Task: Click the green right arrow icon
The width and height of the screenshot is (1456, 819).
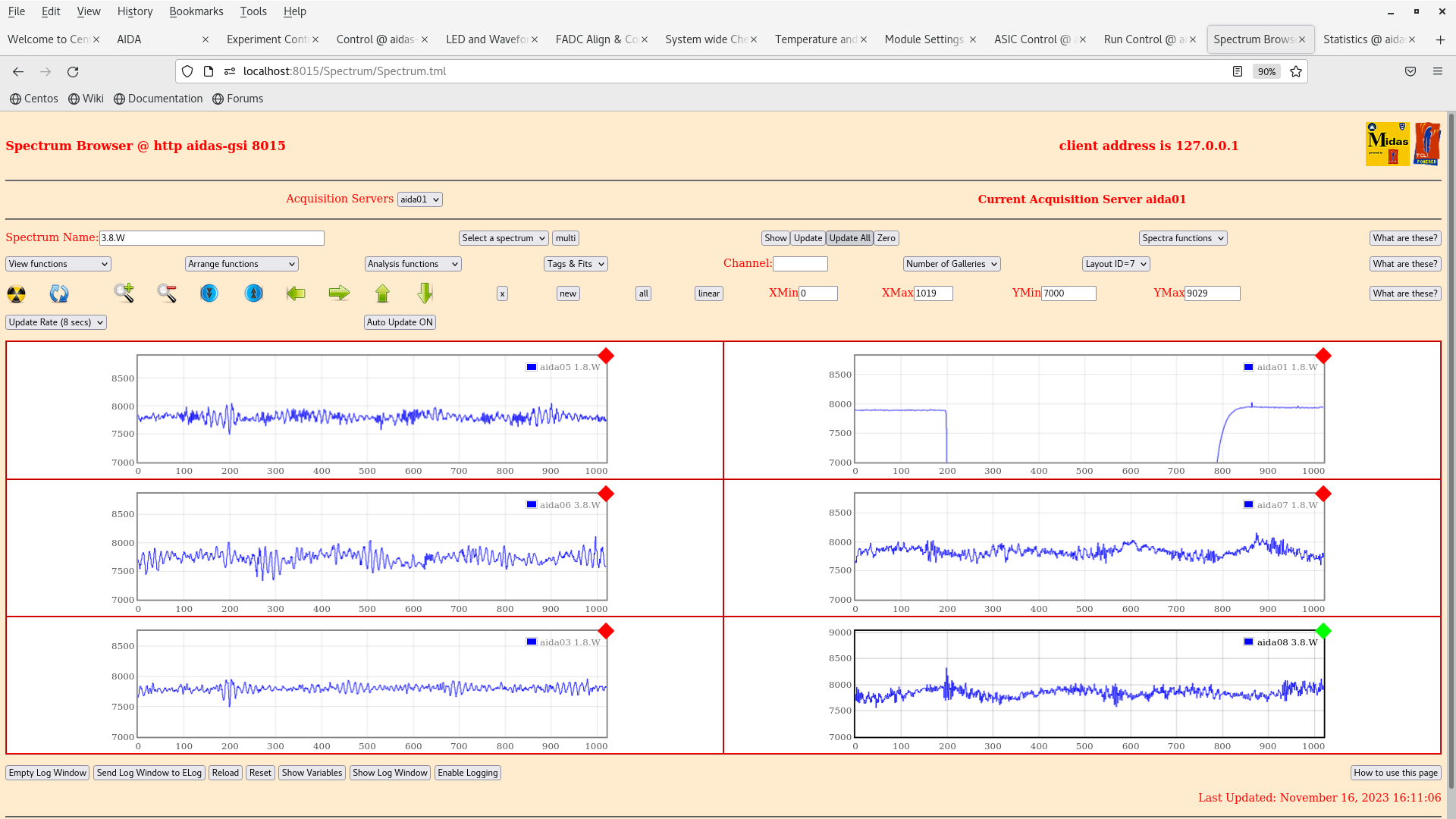Action: 339,293
